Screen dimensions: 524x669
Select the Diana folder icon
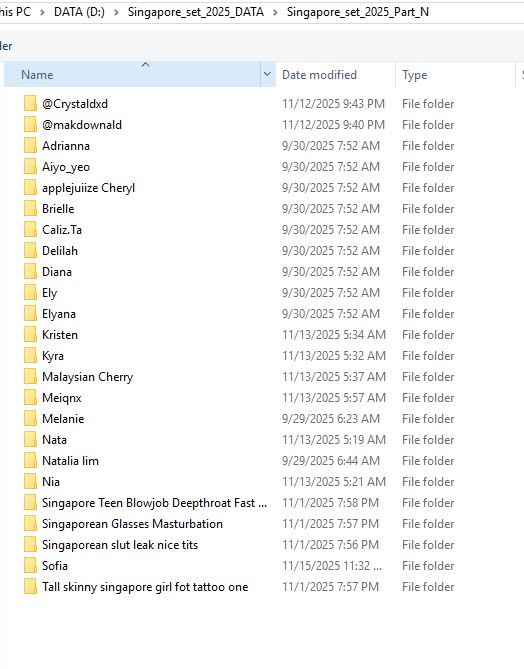(30, 272)
